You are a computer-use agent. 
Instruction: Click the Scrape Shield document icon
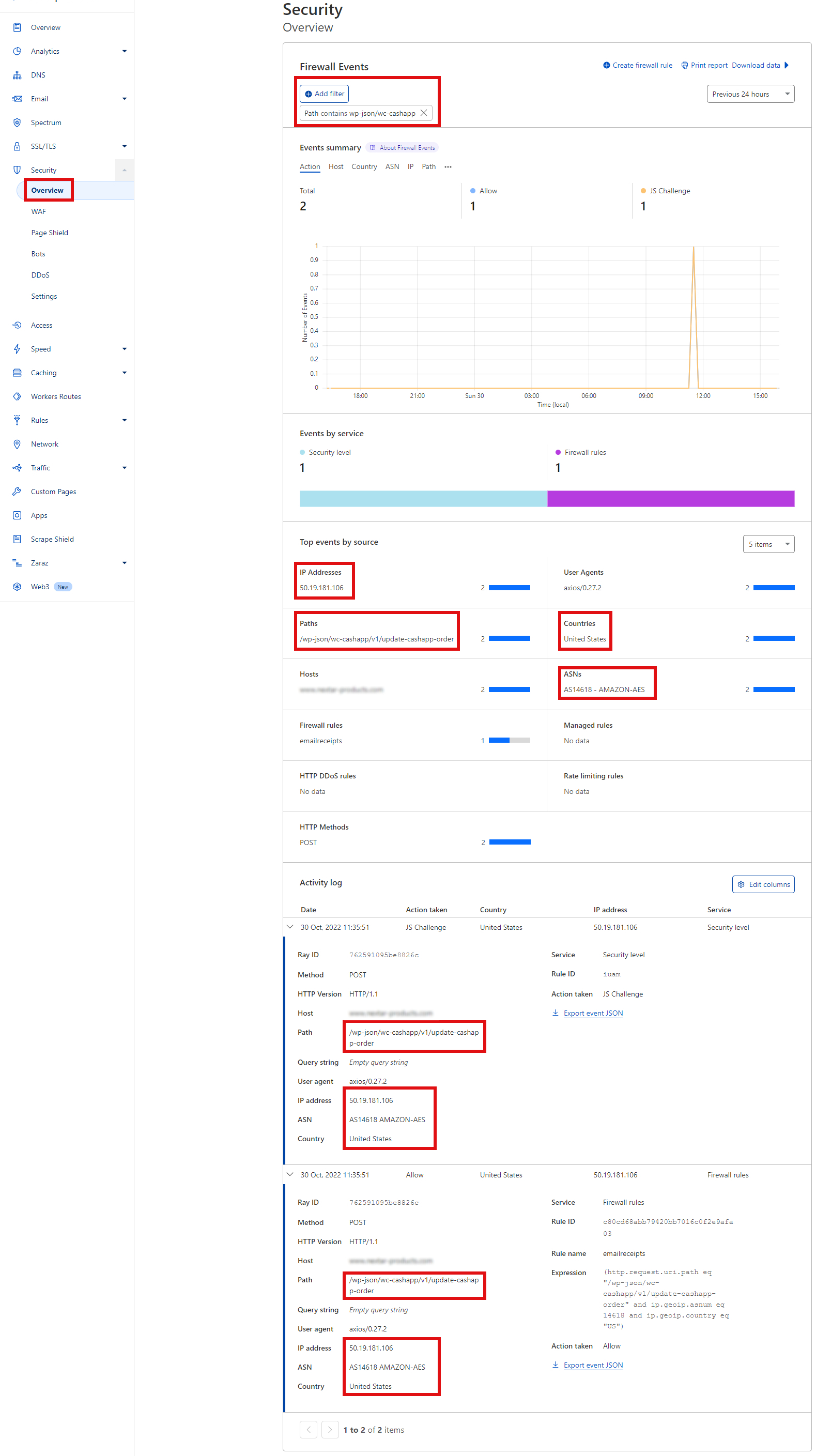17,539
